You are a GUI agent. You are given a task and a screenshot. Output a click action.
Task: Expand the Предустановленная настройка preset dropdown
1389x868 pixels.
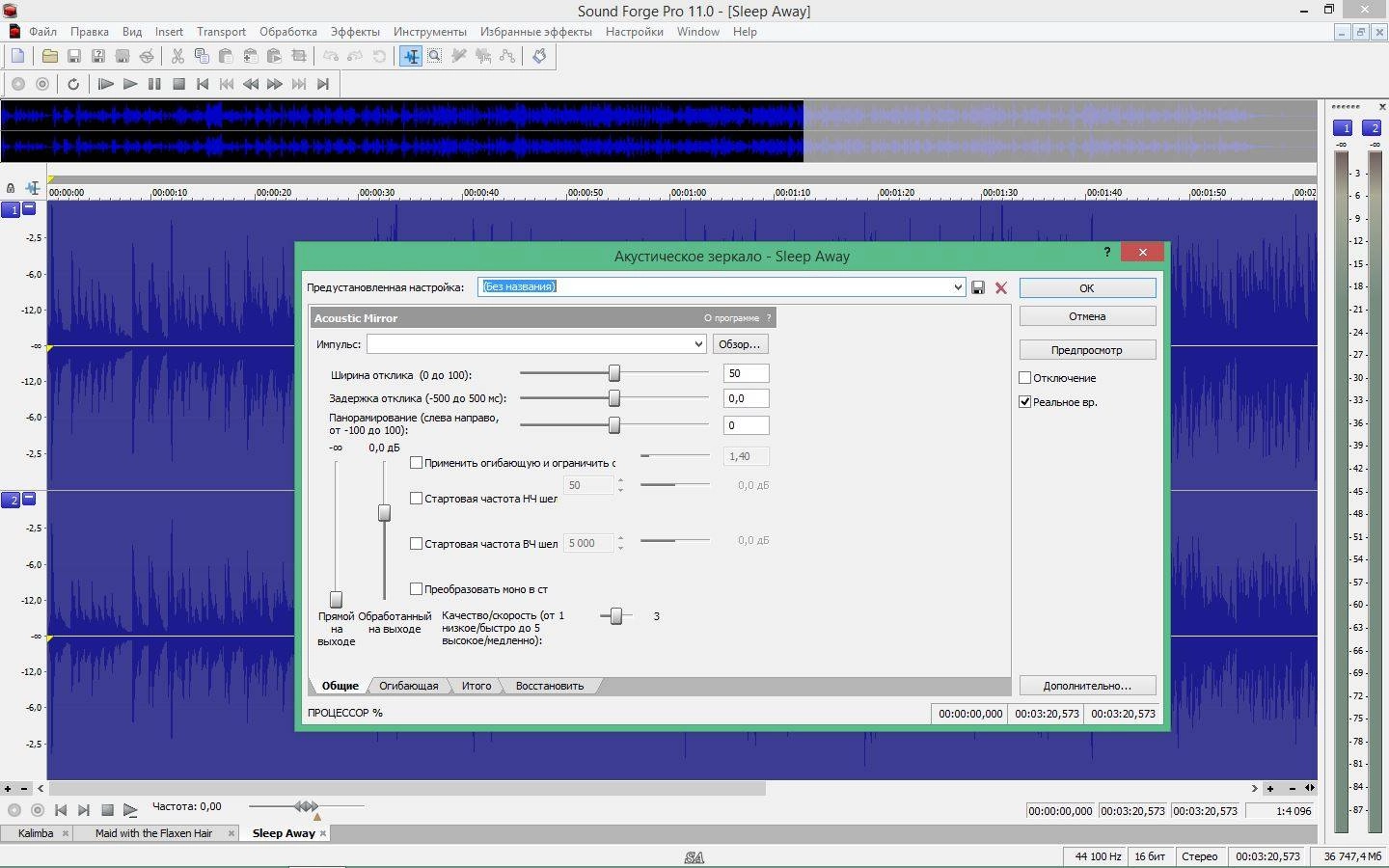pos(957,287)
